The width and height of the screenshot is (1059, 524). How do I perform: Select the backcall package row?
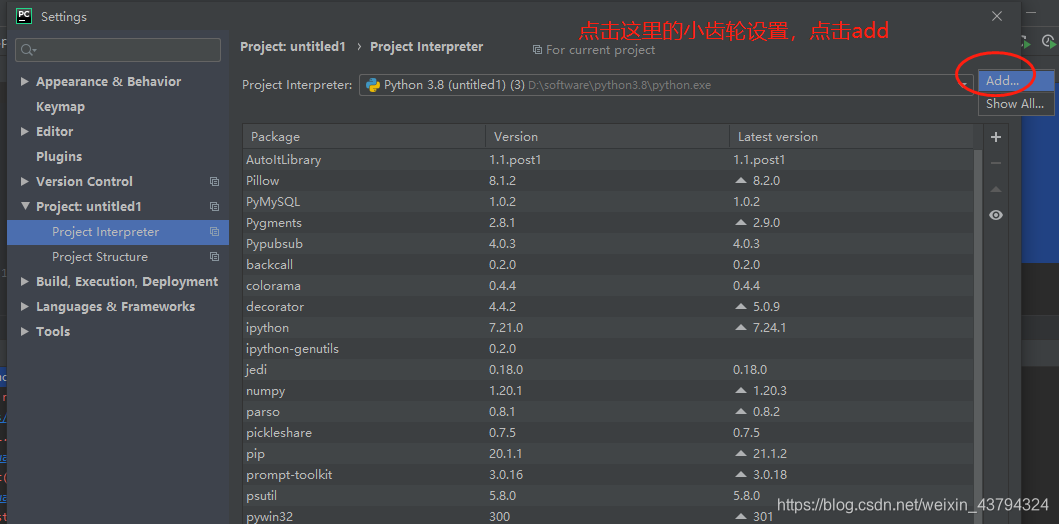coord(608,265)
